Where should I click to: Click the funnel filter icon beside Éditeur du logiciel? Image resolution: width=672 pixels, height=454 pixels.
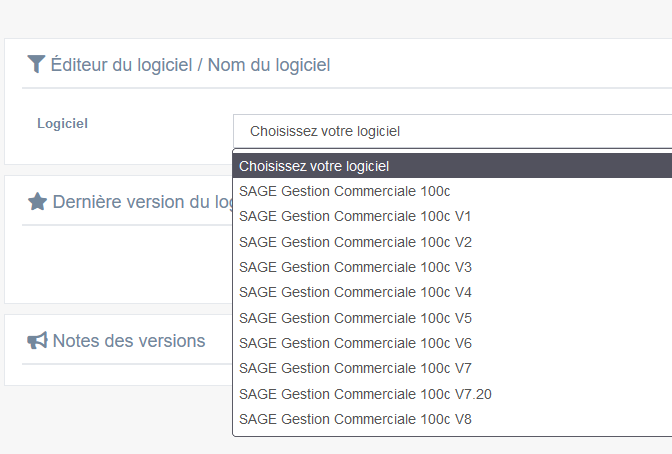point(36,65)
